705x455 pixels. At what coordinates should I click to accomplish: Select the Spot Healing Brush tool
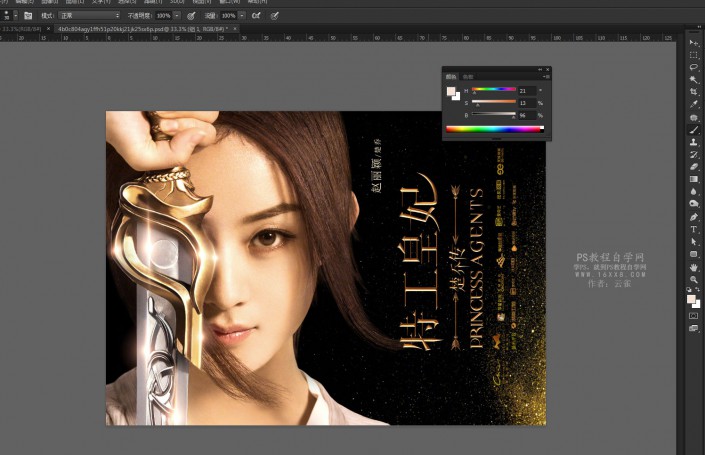pyautogui.click(x=694, y=117)
